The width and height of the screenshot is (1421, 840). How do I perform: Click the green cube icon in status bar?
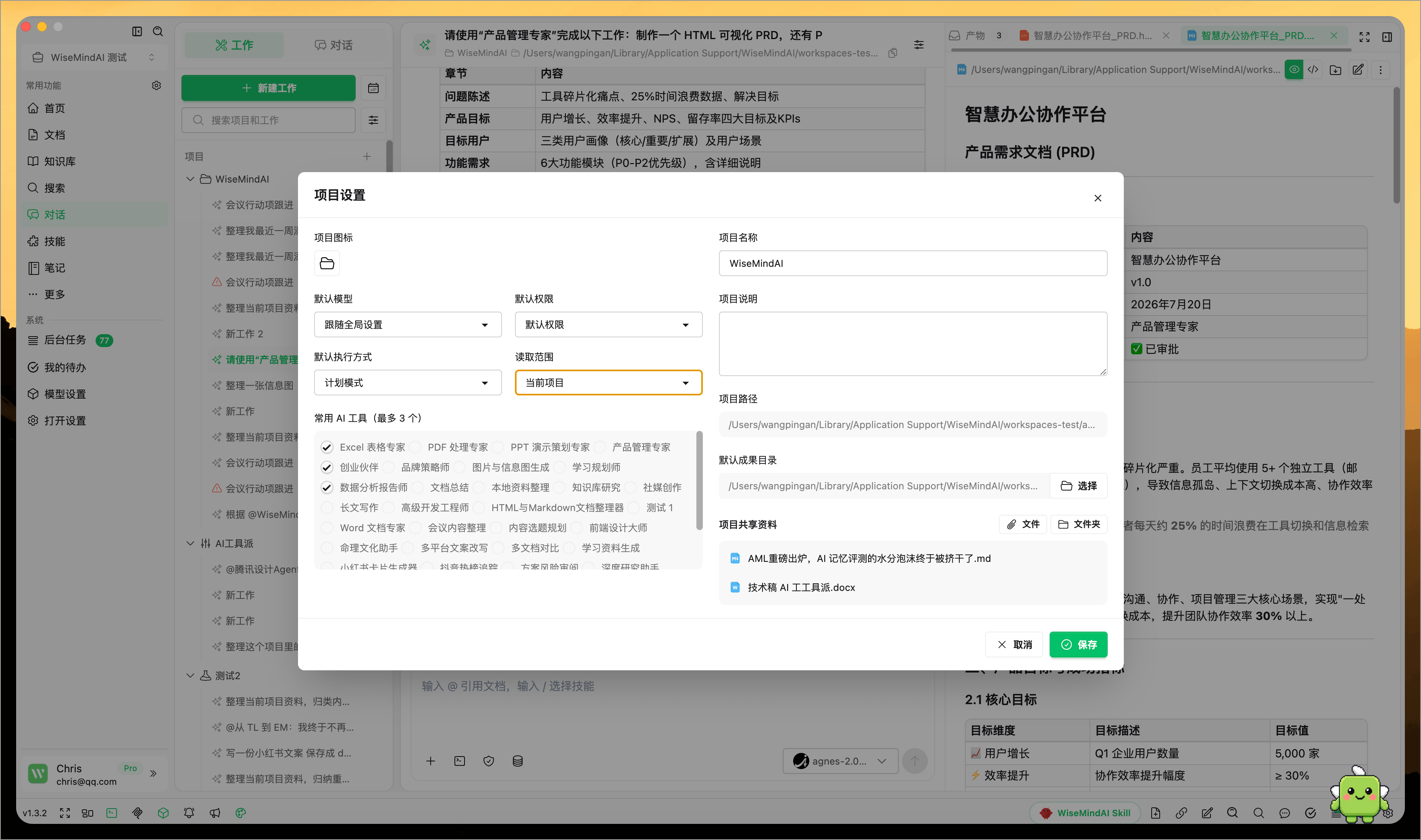coord(163,813)
